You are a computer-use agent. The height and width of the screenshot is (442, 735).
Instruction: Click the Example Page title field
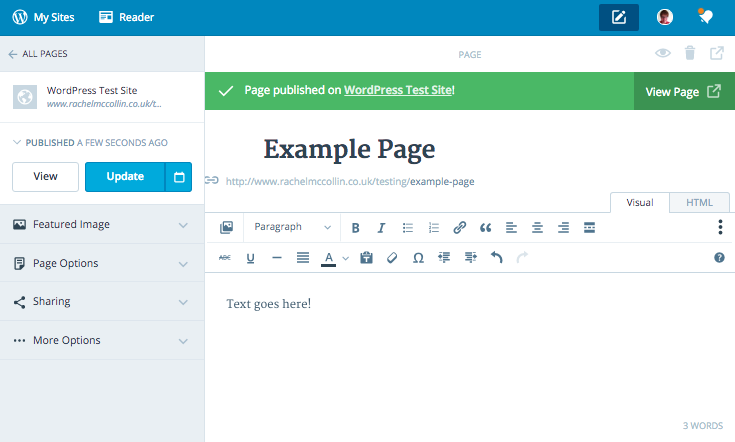349,150
